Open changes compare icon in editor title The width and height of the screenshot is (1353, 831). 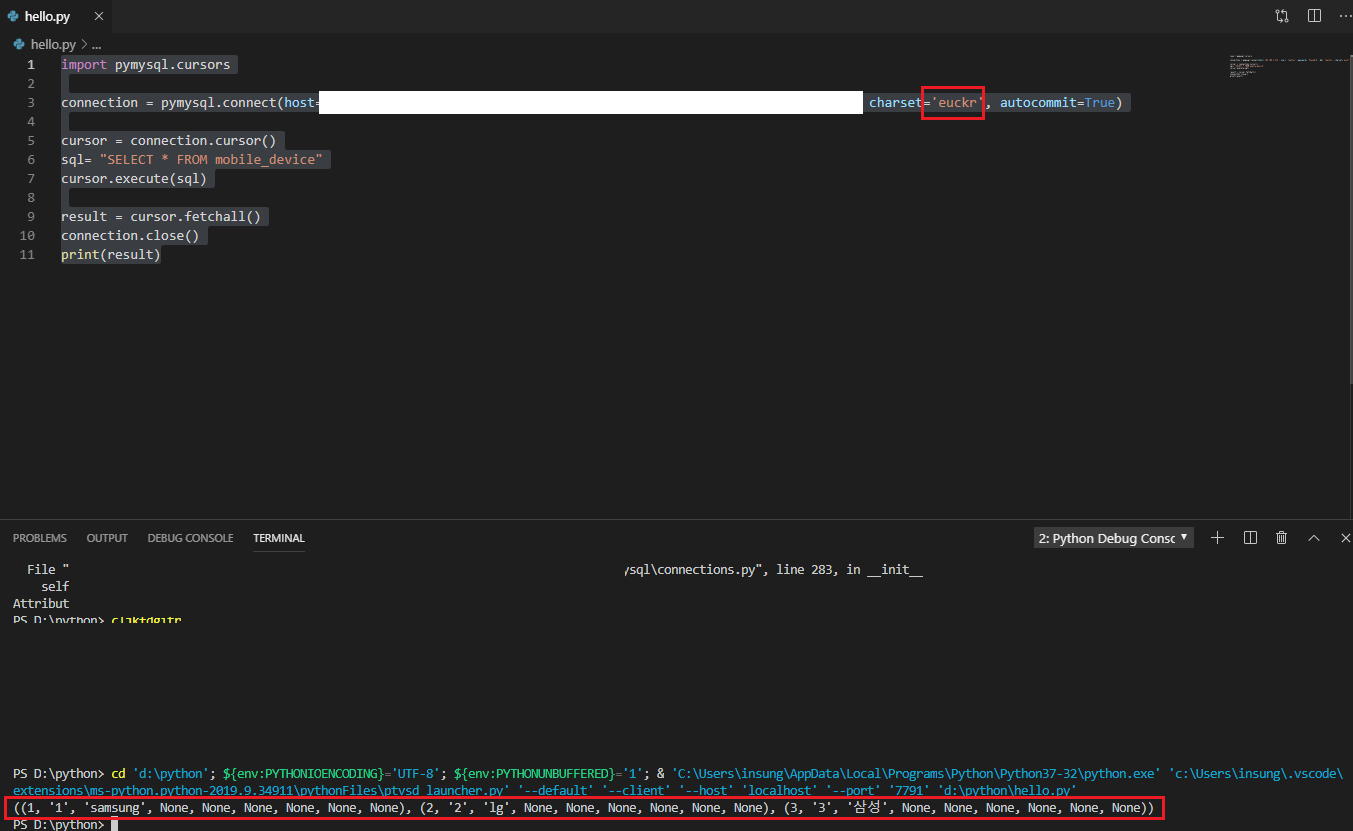[x=1282, y=16]
